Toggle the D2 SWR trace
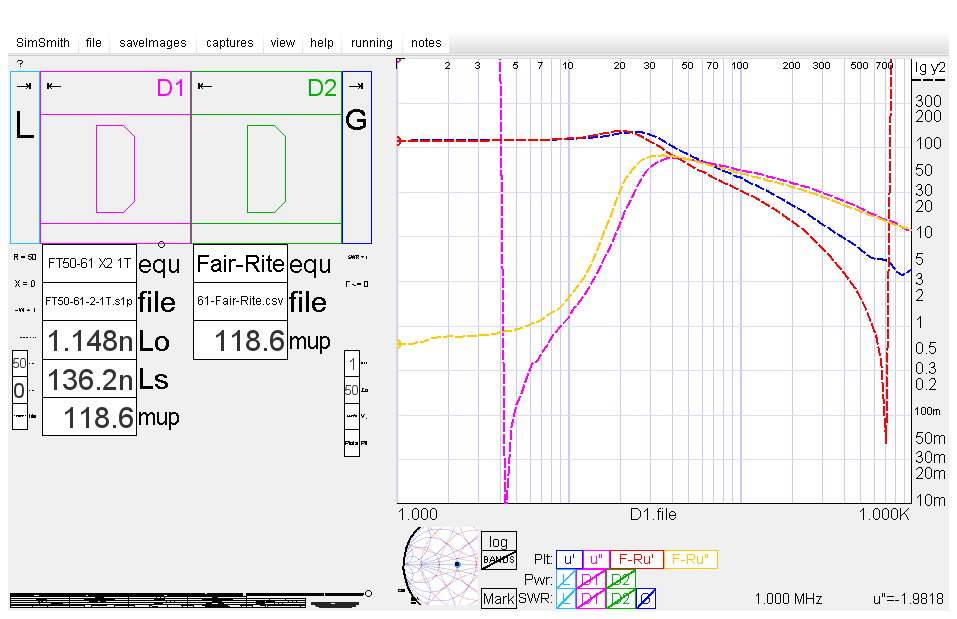The image size is (957, 619). (621, 599)
